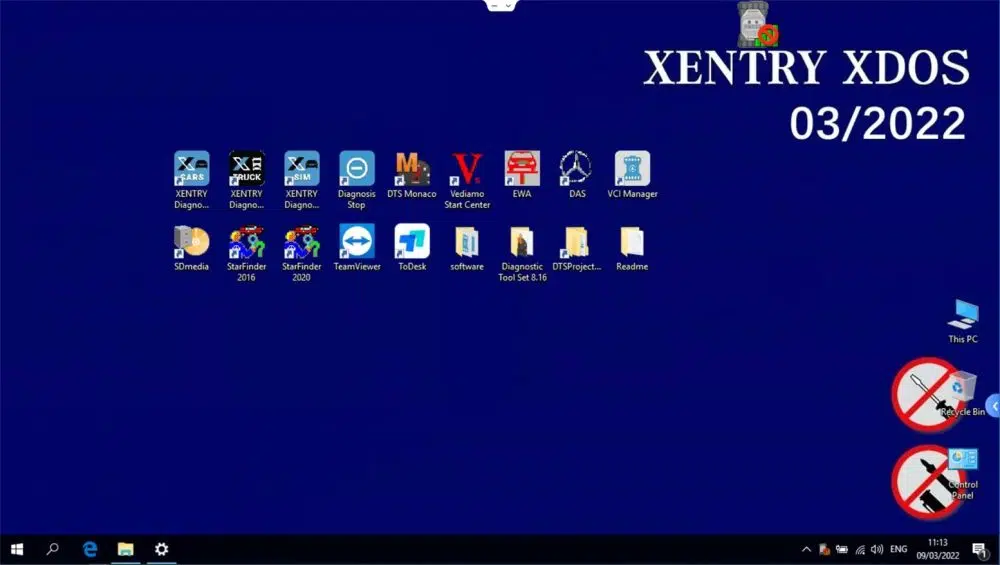Select the EWA desktop icon
Image resolution: width=1000 pixels, height=565 pixels.
522,175
